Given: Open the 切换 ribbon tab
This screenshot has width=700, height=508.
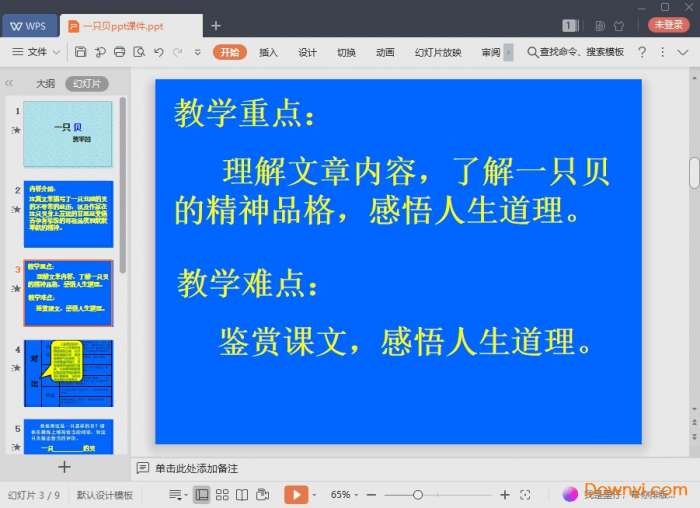Looking at the screenshot, I should [x=346, y=52].
